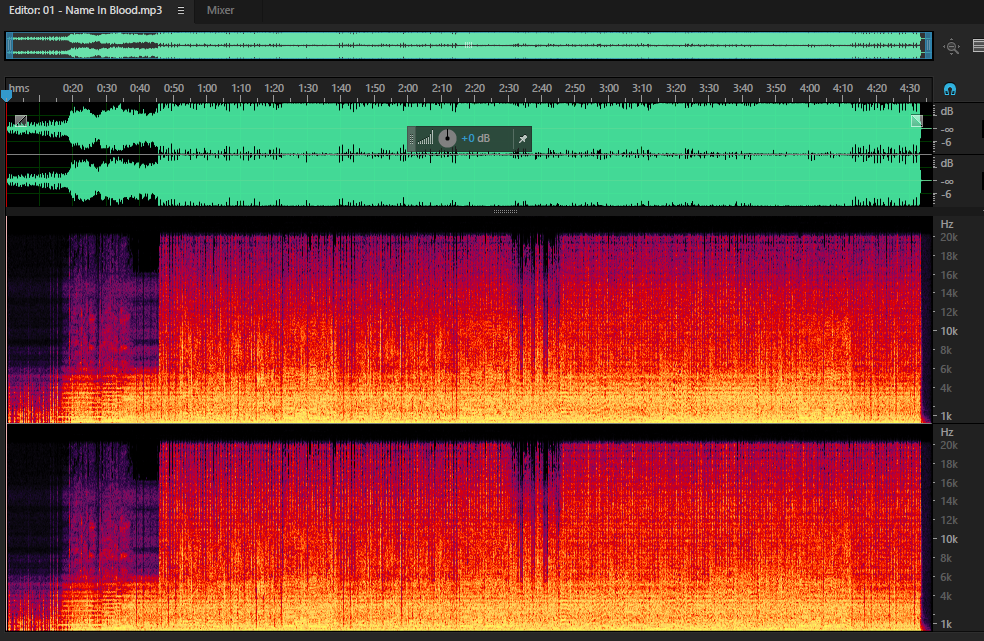Click the 0:50 mark on the time ruler
The image size is (984, 641).
(174, 89)
